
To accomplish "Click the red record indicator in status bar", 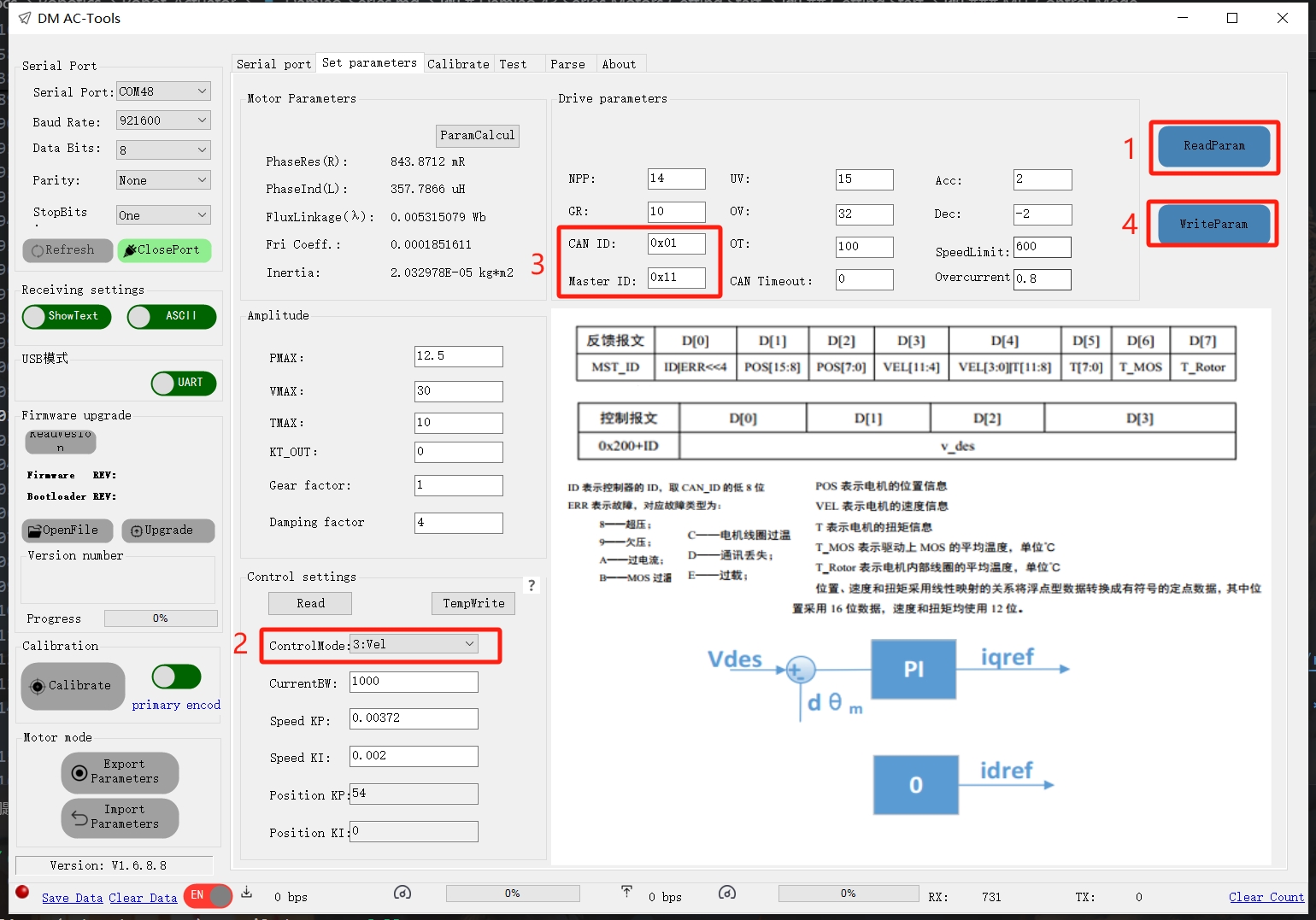I will coord(23,892).
